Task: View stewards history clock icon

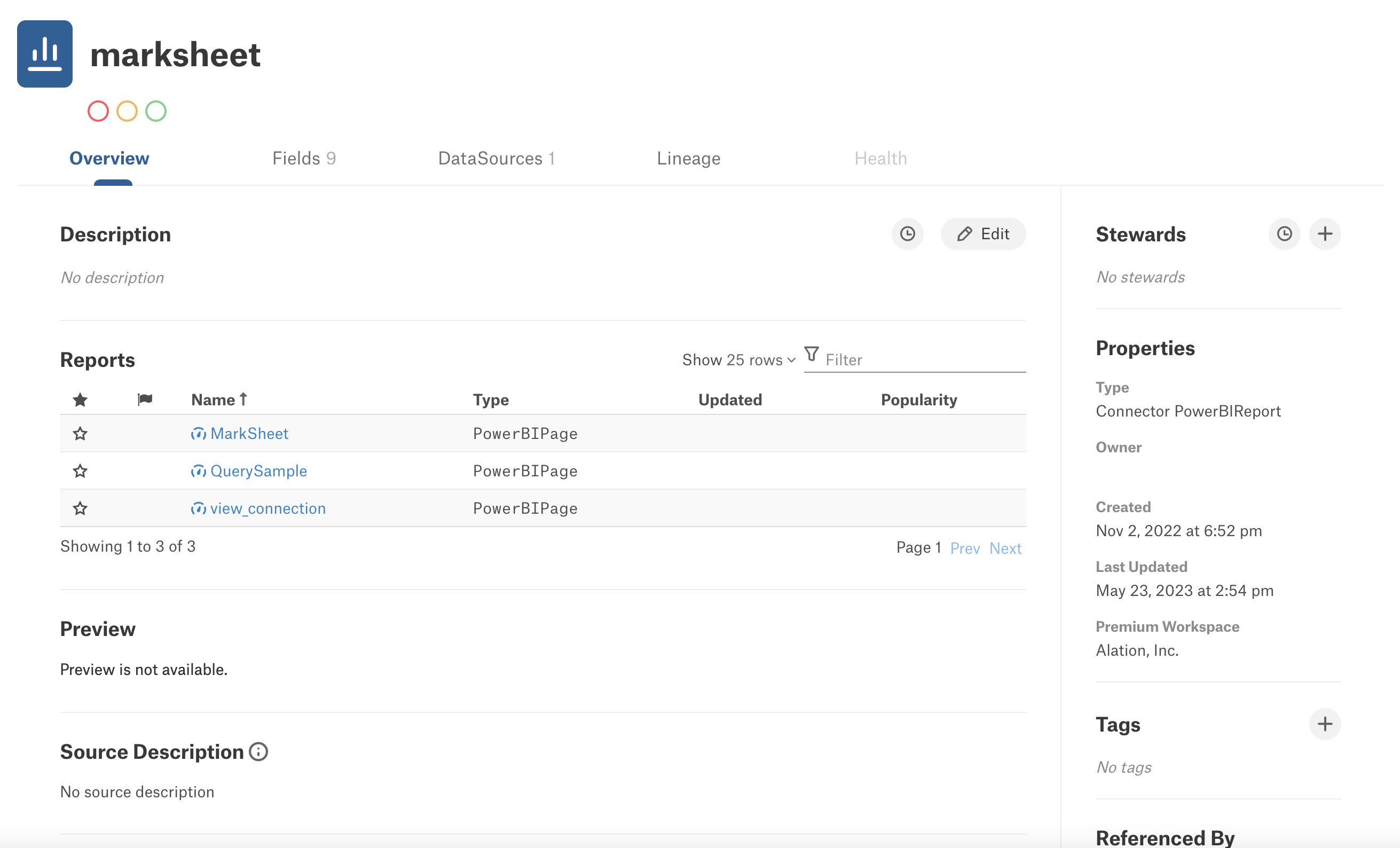Action: pyautogui.click(x=1284, y=233)
